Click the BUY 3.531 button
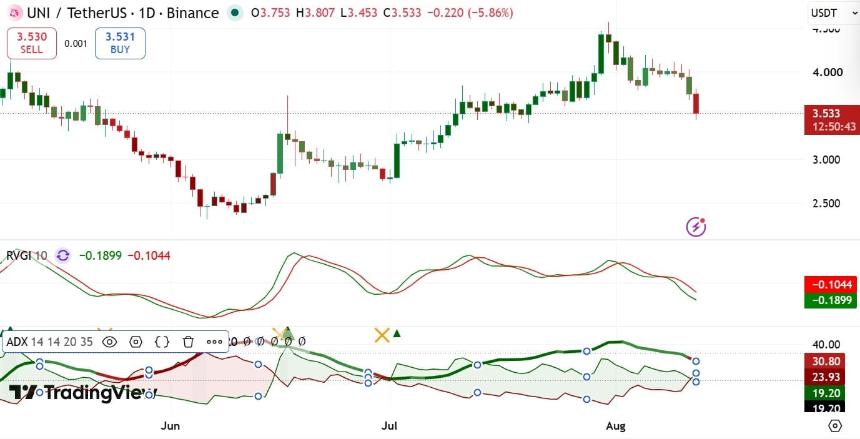The image size is (860, 439). click(120, 43)
